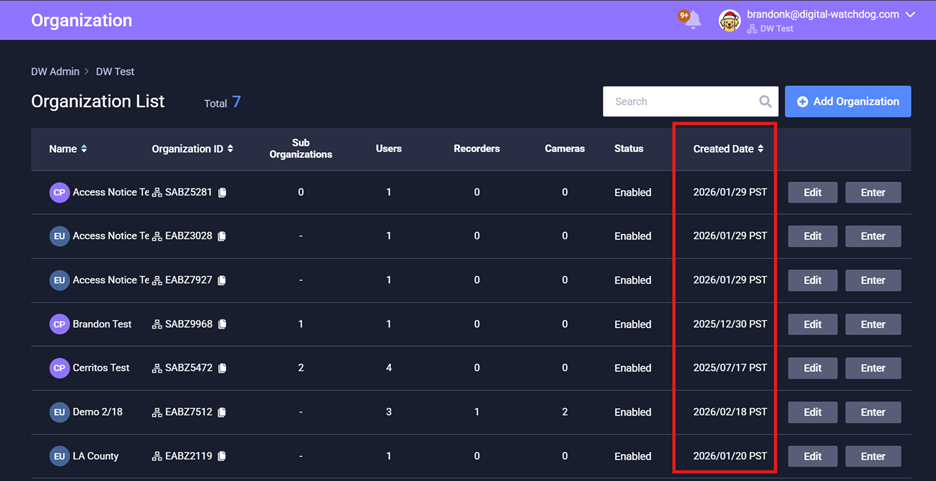The height and width of the screenshot is (481, 936).
Task: Focus the organization search field
Action: tap(680, 102)
